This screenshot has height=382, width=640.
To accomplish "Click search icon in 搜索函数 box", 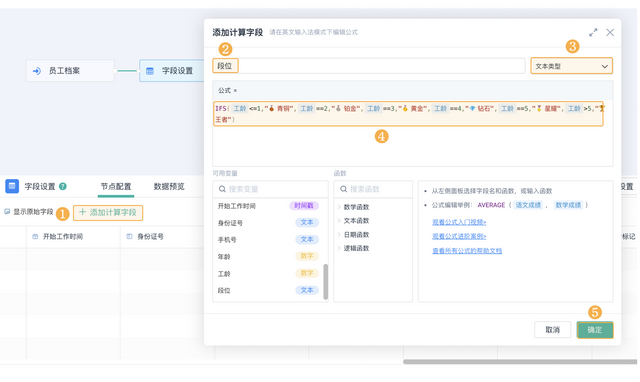I will (343, 189).
